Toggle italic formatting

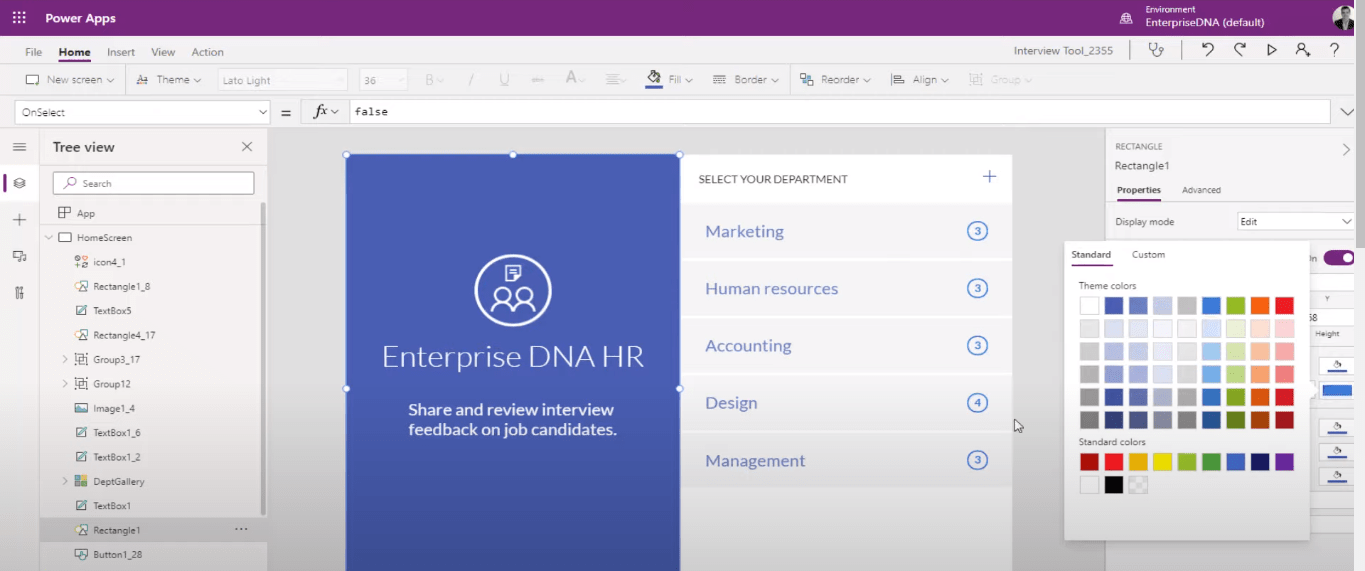coord(471,80)
